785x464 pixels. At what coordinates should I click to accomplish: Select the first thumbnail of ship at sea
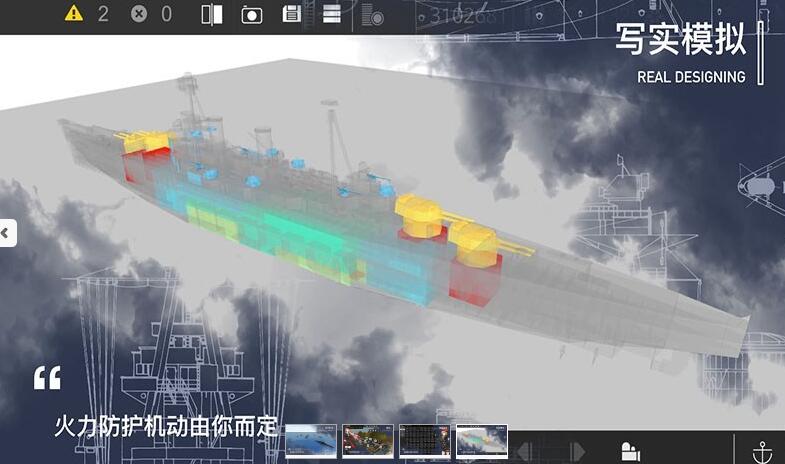pyautogui.click(x=311, y=441)
